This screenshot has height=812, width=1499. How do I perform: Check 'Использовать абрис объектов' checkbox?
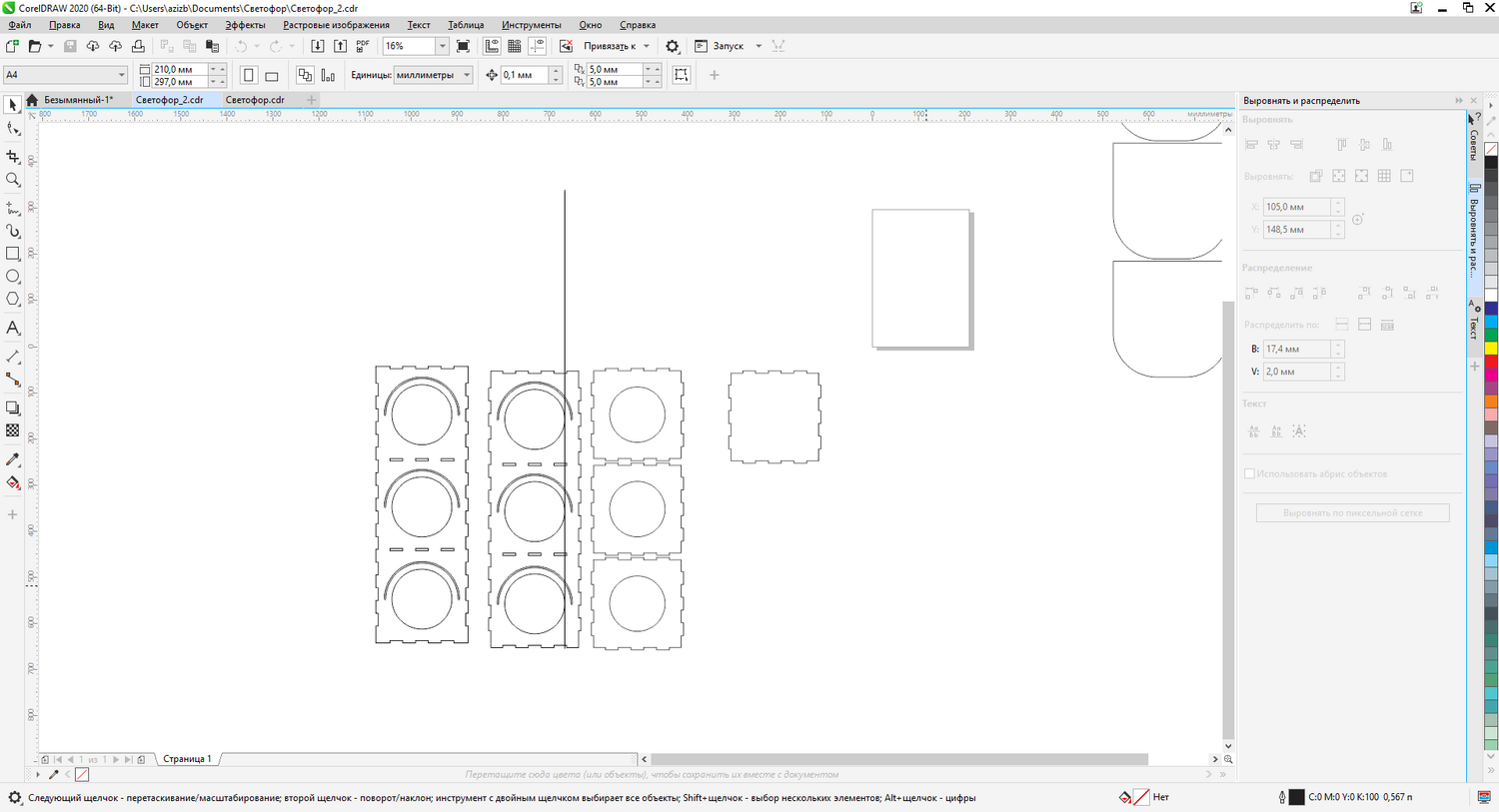[x=1249, y=473]
